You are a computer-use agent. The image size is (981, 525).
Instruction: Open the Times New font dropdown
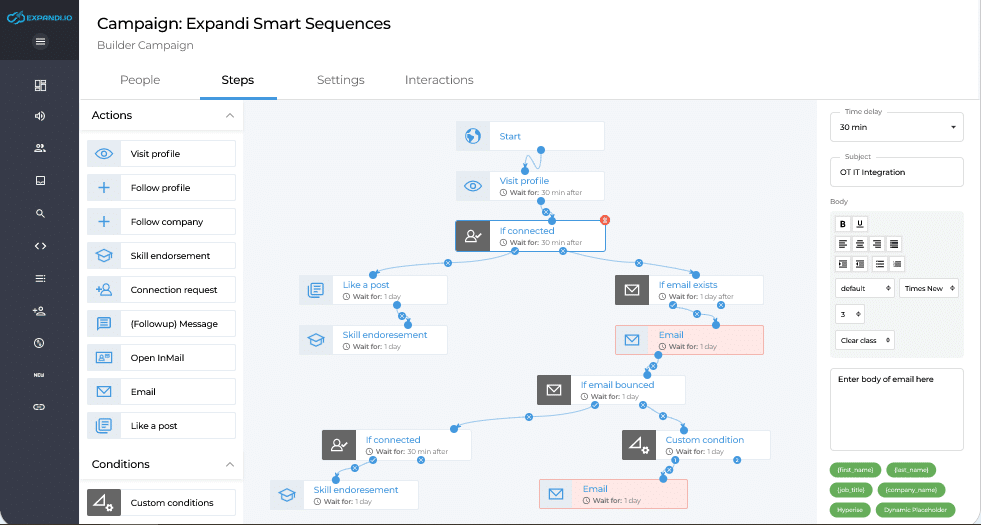point(929,288)
